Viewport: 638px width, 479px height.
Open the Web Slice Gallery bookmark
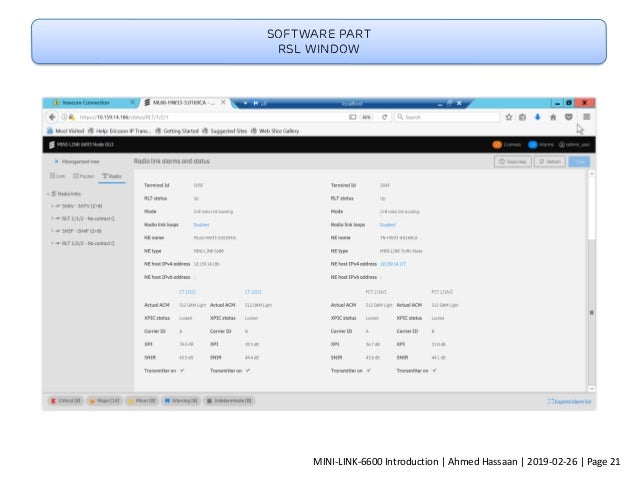click(x=275, y=131)
